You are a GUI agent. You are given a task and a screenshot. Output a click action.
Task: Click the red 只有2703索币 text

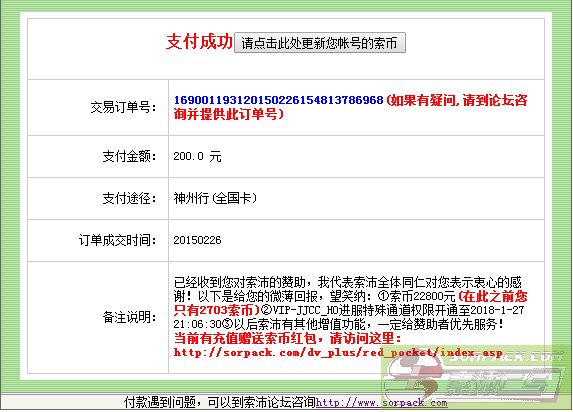tap(216, 310)
